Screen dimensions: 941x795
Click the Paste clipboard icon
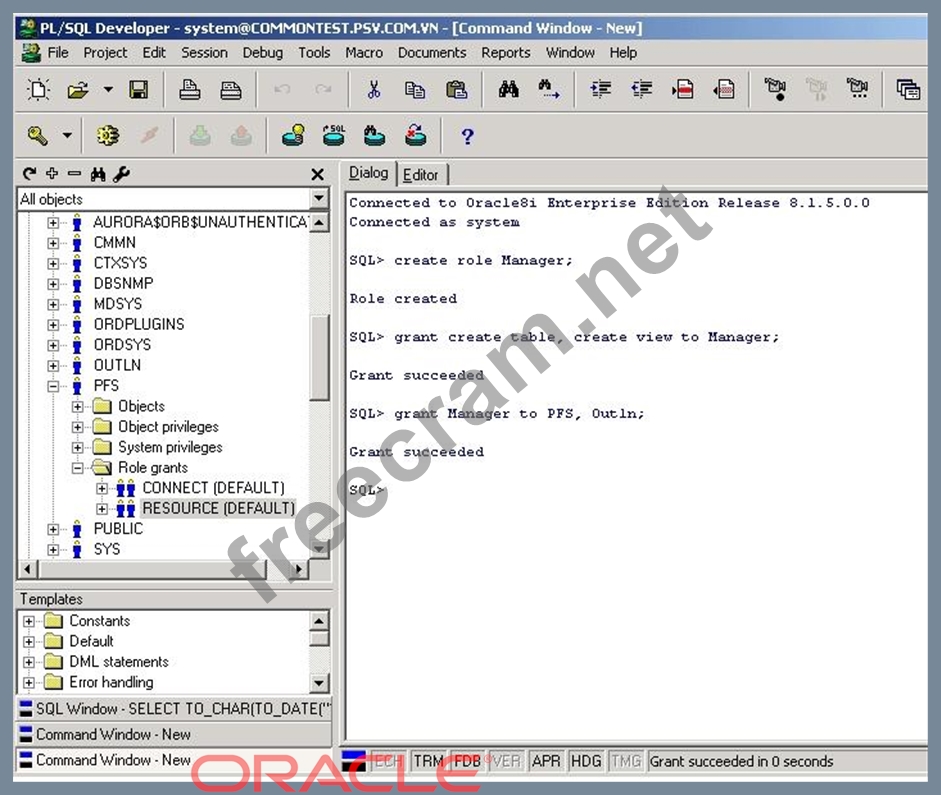pyautogui.click(x=456, y=89)
